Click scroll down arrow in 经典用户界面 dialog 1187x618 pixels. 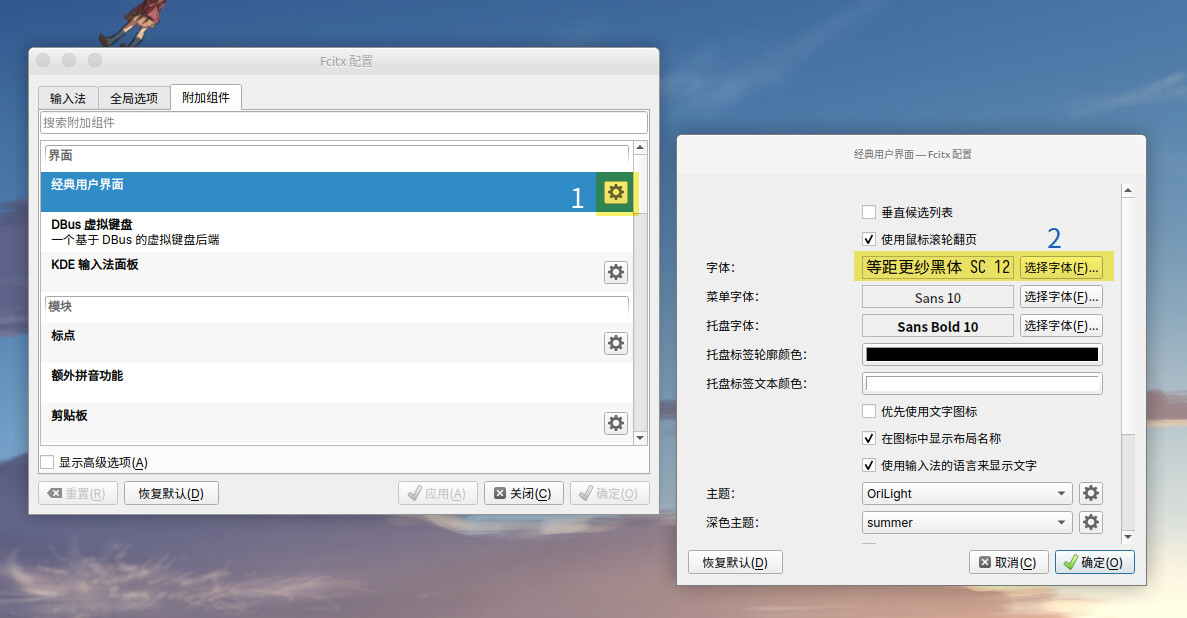pos(1128,537)
